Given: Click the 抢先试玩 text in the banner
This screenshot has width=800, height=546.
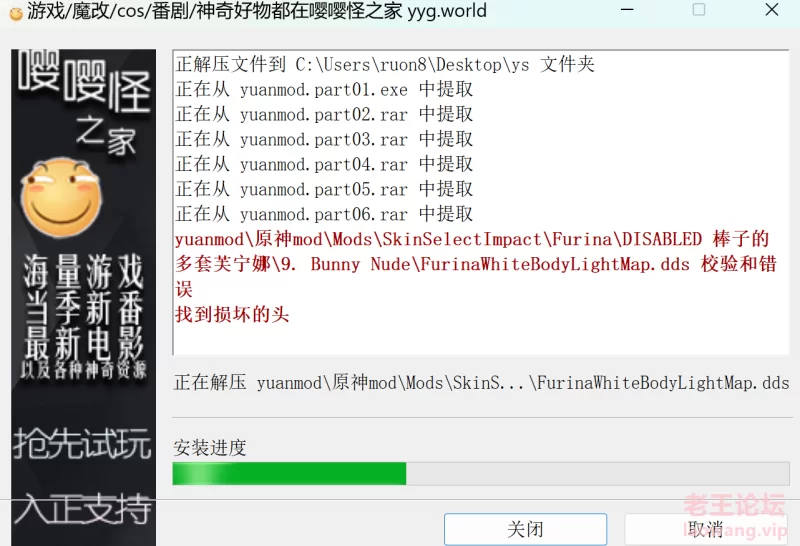Looking at the screenshot, I should pos(83,442).
